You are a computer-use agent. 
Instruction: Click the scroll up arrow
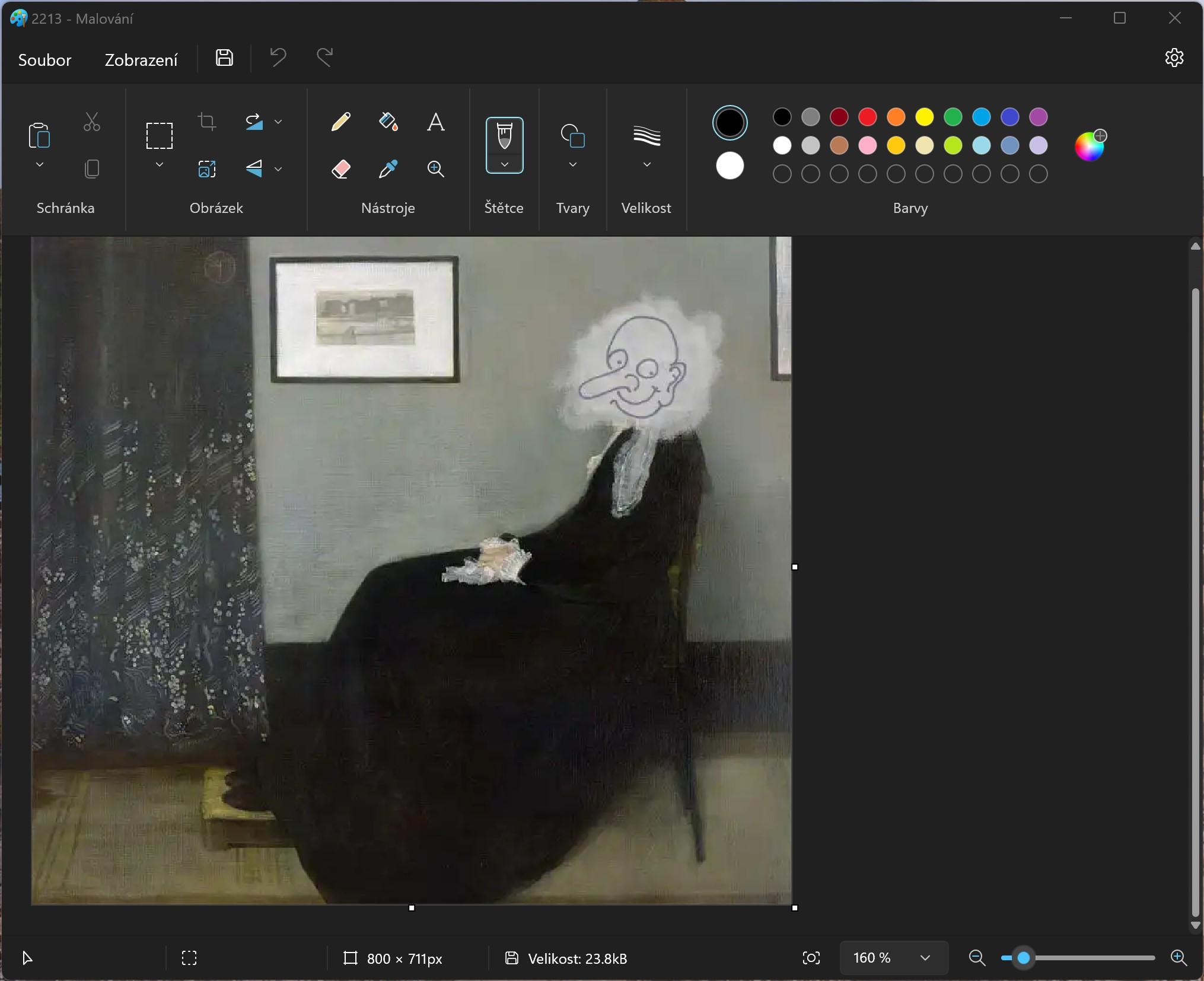[1196, 246]
